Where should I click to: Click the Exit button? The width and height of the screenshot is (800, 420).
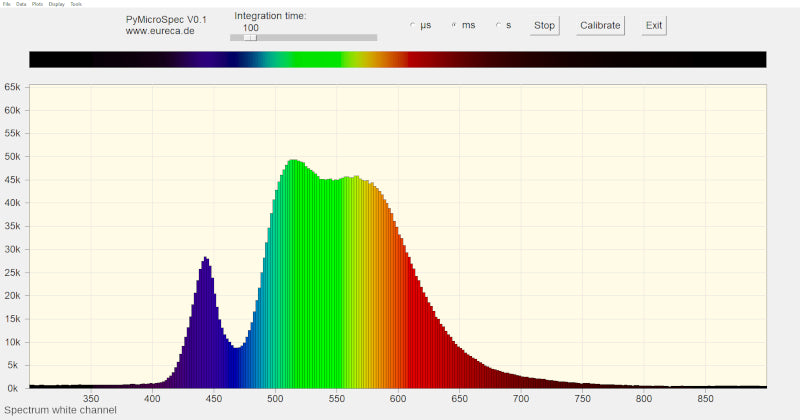(x=654, y=25)
